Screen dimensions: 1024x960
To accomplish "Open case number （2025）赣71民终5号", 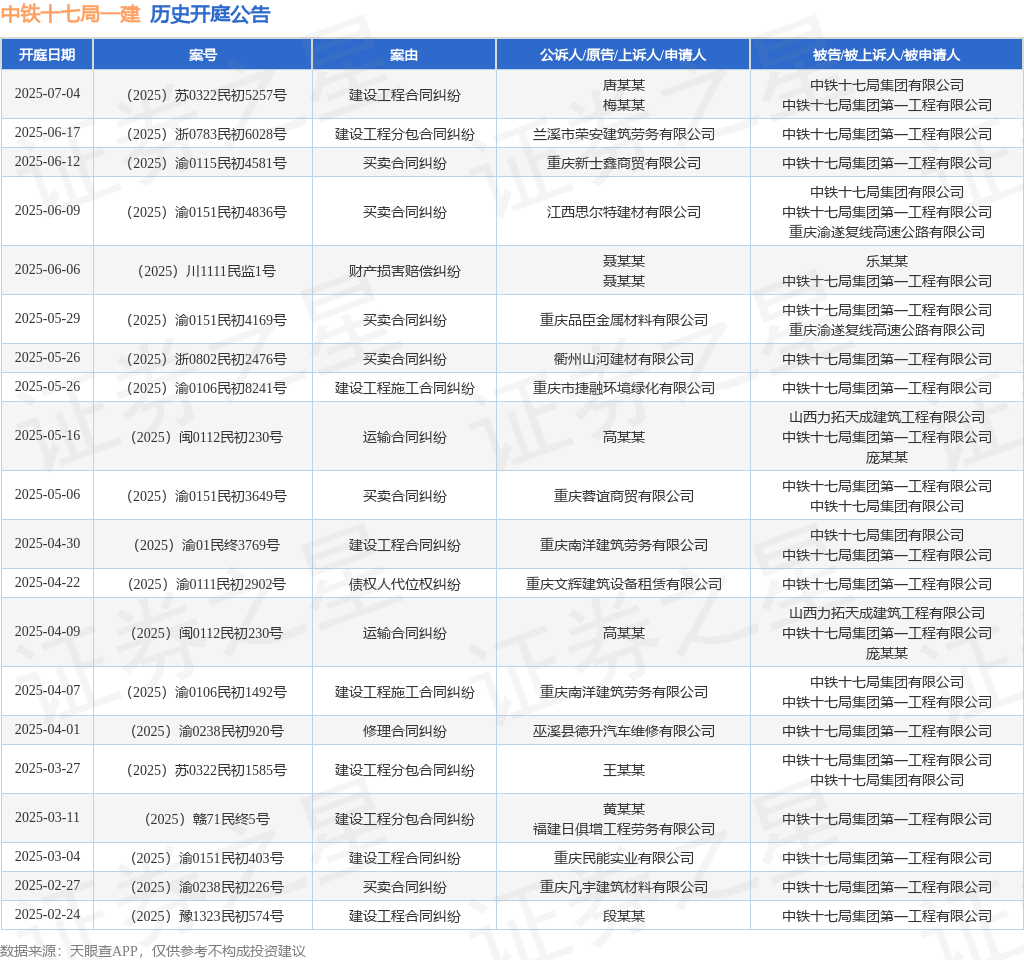I will (x=203, y=819).
